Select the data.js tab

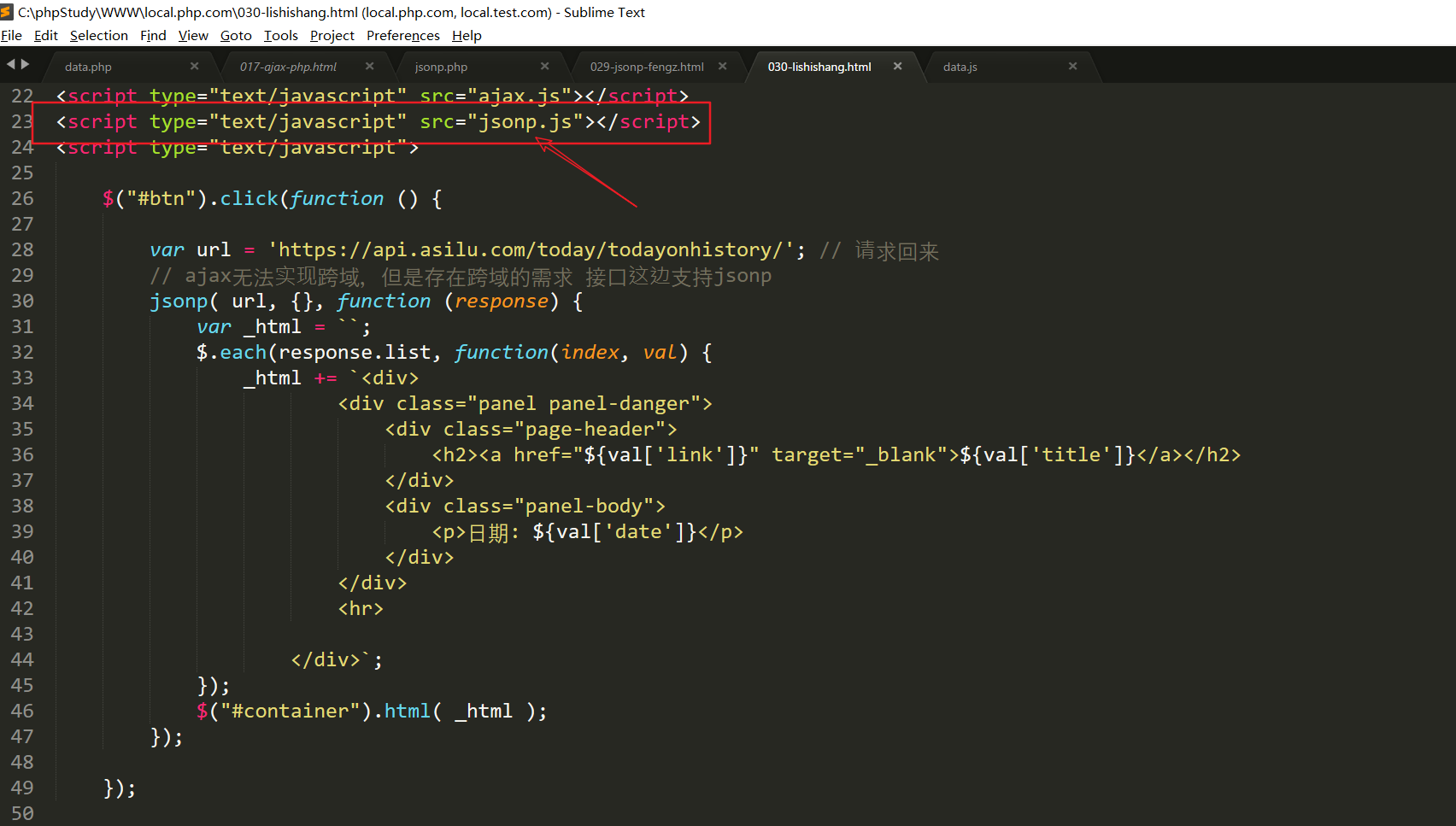click(960, 67)
